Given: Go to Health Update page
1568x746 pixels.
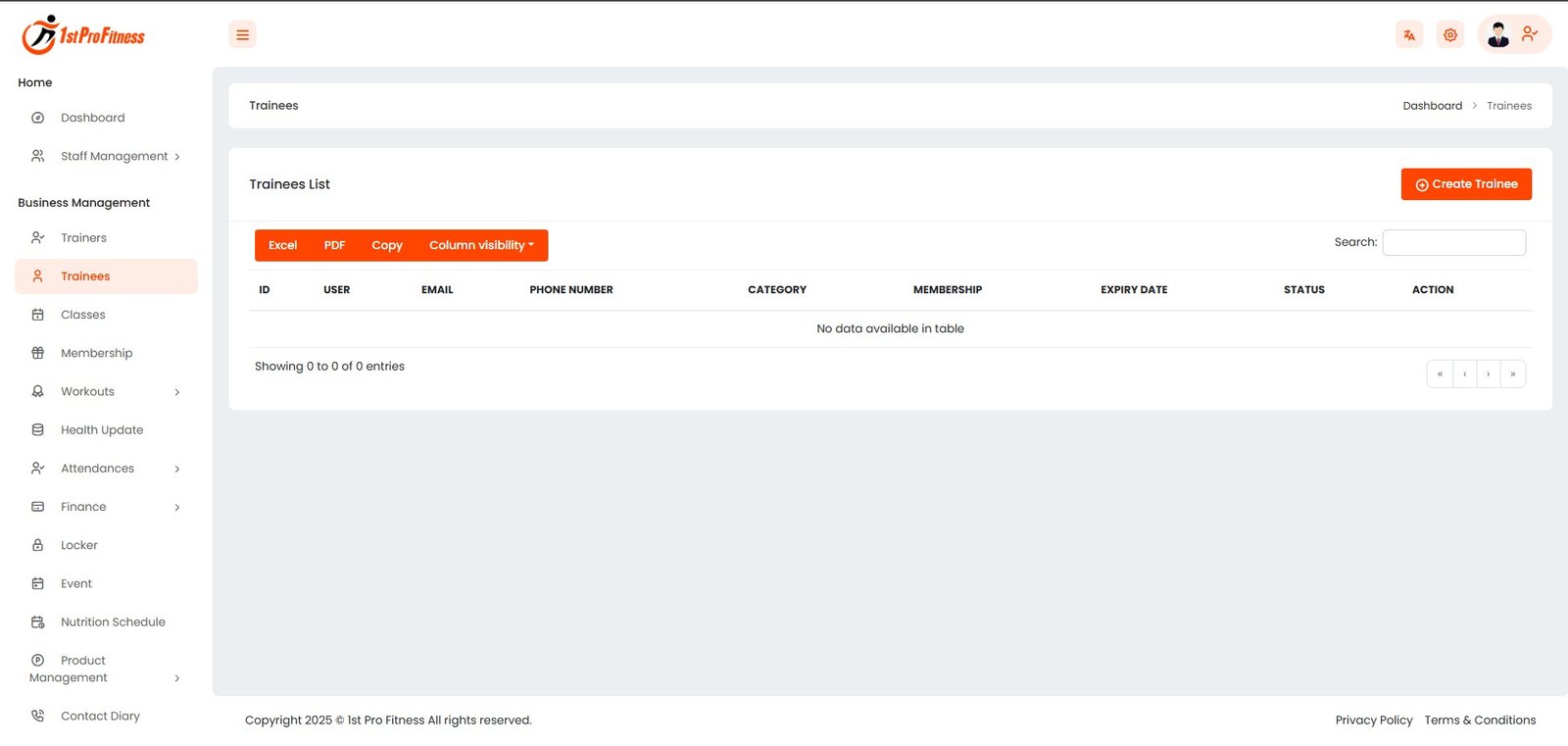Looking at the screenshot, I should pos(101,430).
